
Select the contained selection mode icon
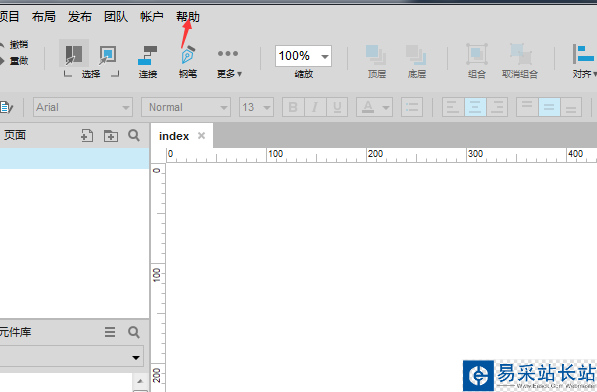[107, 55]
